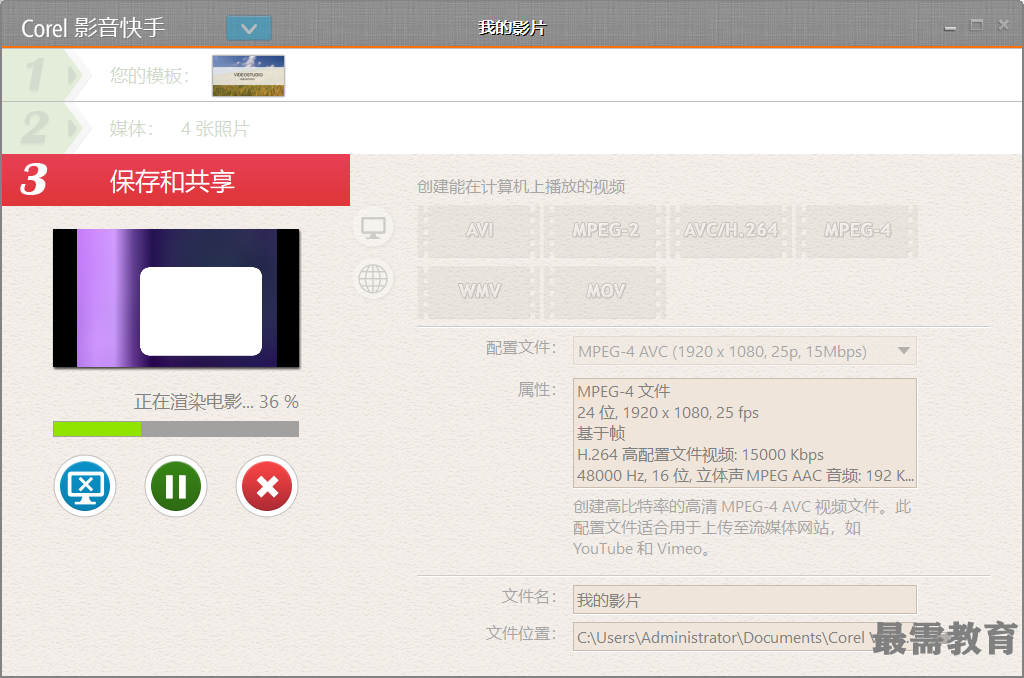The image size is (1024, 678).
Task: Open the 配置文件 profile dropdown
Action: pos(744,351)
